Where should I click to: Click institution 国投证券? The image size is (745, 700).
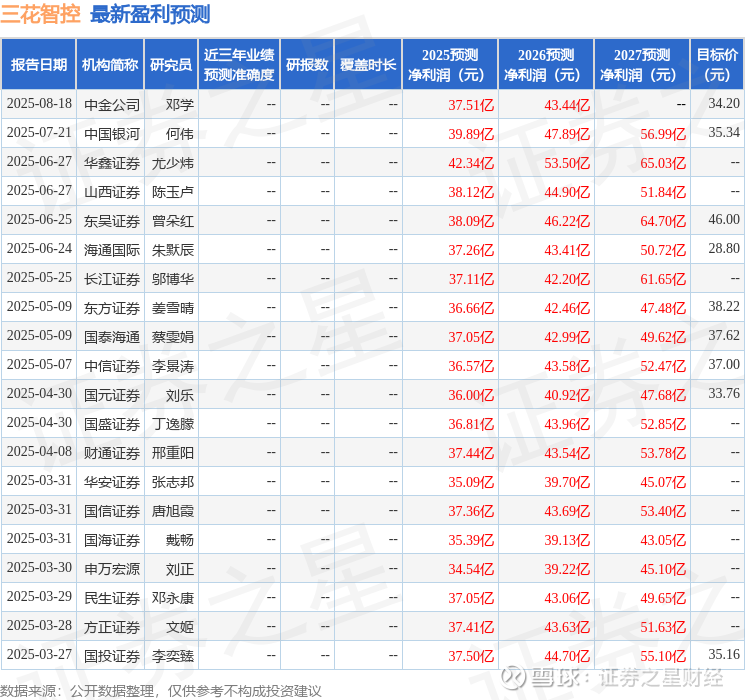pos(112,656)
